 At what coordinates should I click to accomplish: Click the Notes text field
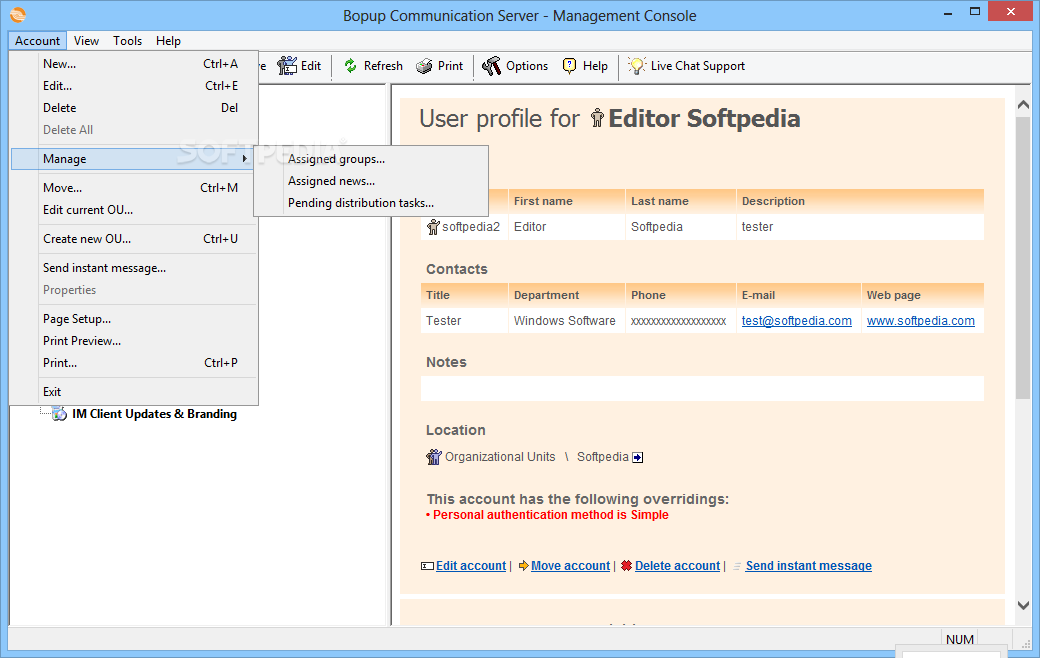(x=702, y=389)
